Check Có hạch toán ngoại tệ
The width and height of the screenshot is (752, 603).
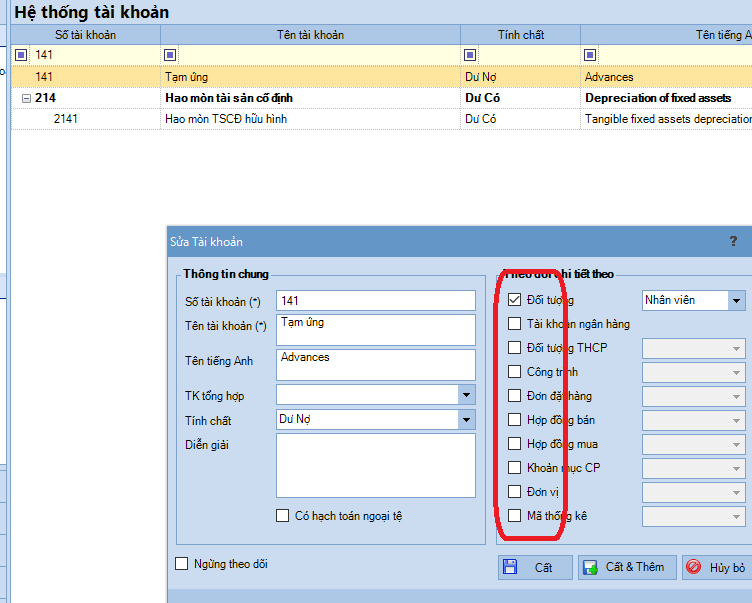(282, 516)
